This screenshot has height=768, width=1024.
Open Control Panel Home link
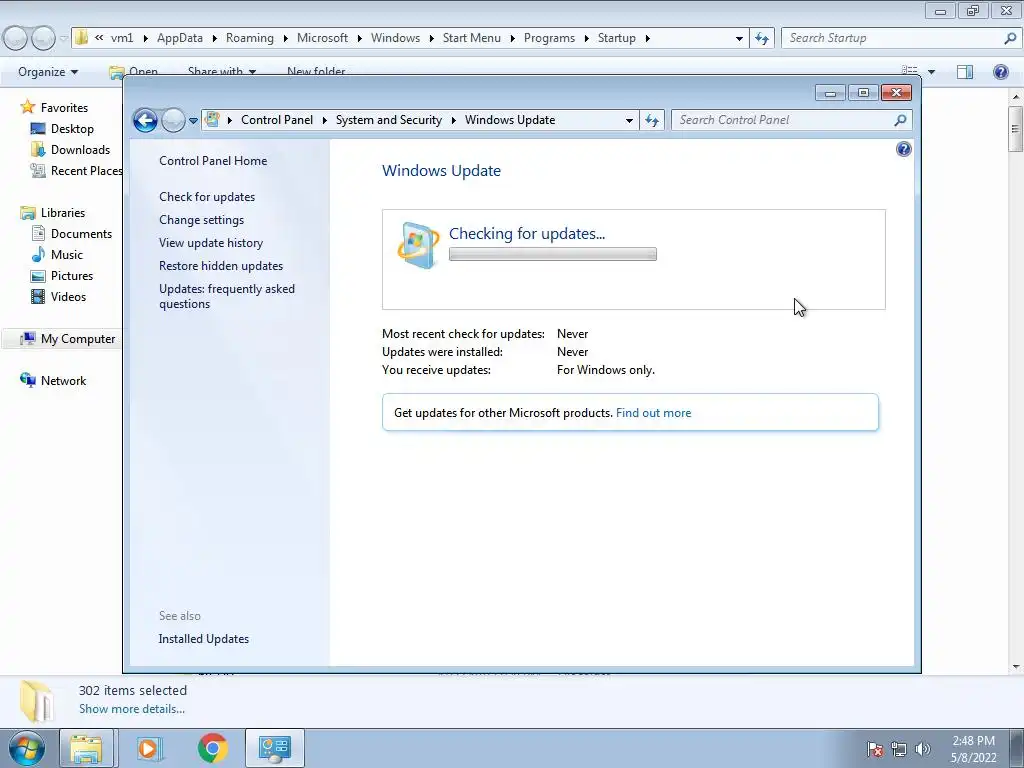213,161
